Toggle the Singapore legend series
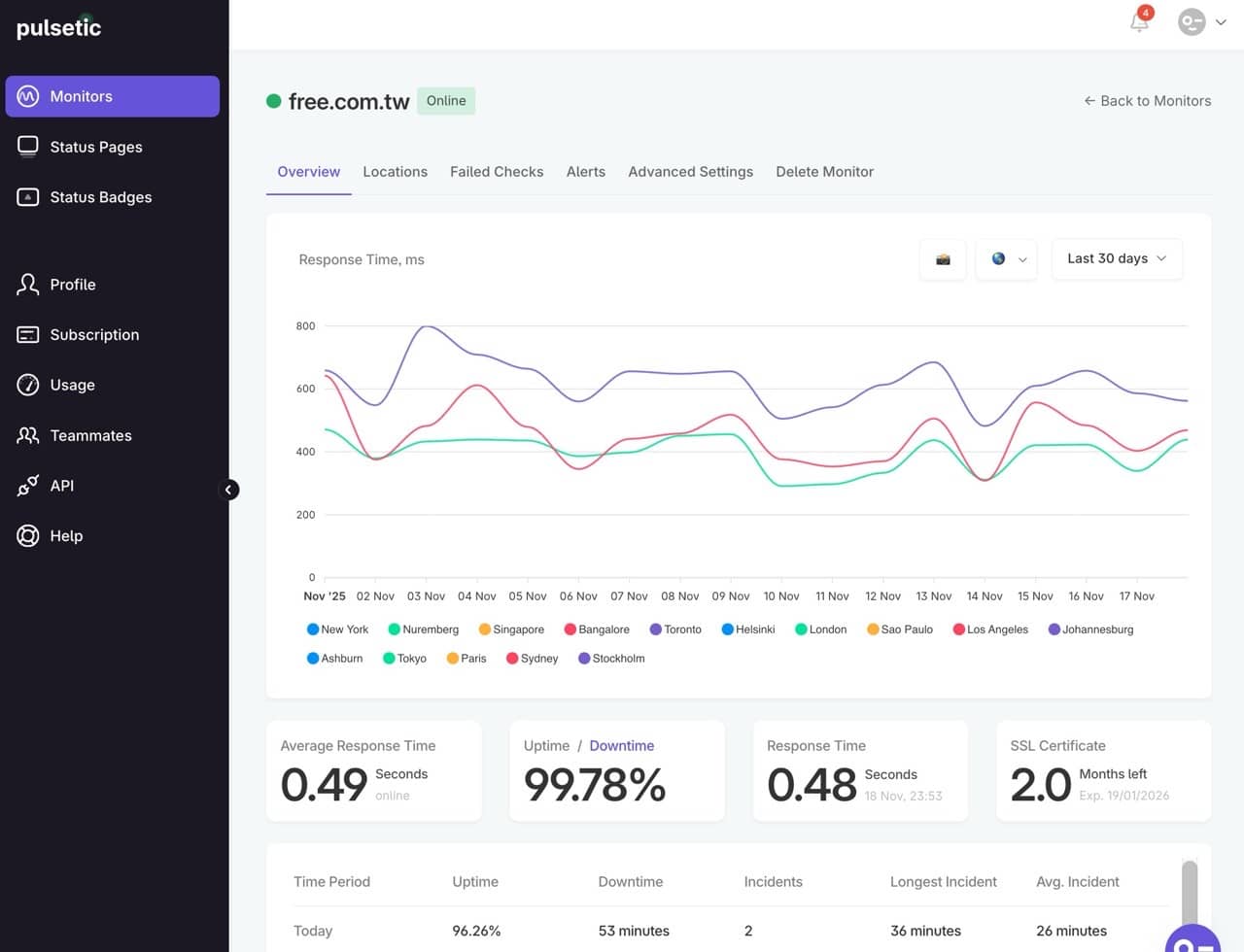 [511, 629]
